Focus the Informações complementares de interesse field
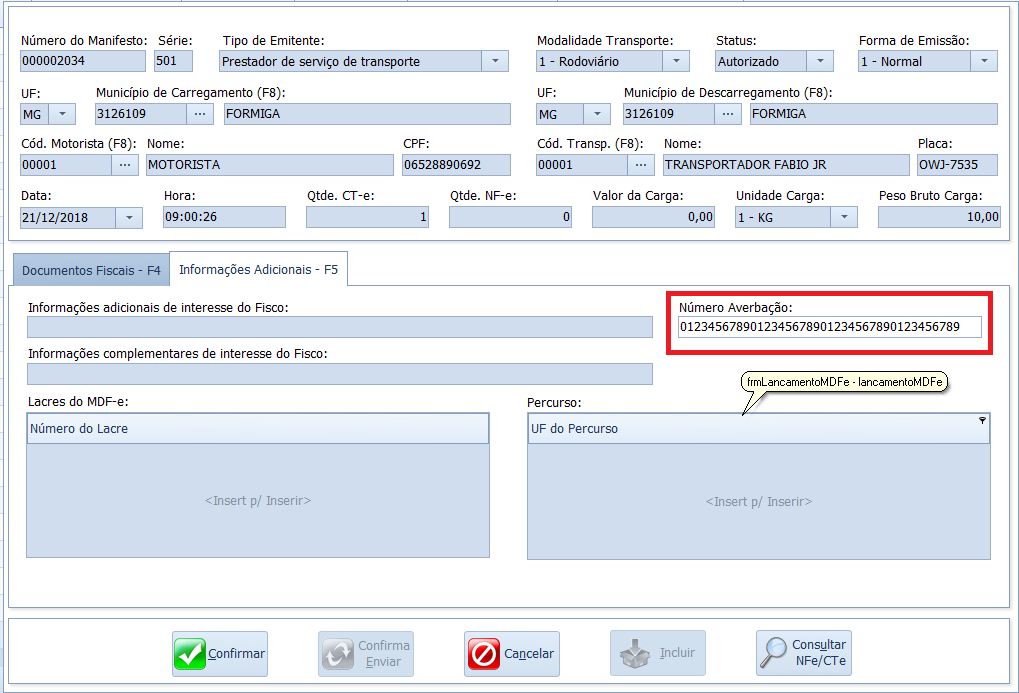 340,374
